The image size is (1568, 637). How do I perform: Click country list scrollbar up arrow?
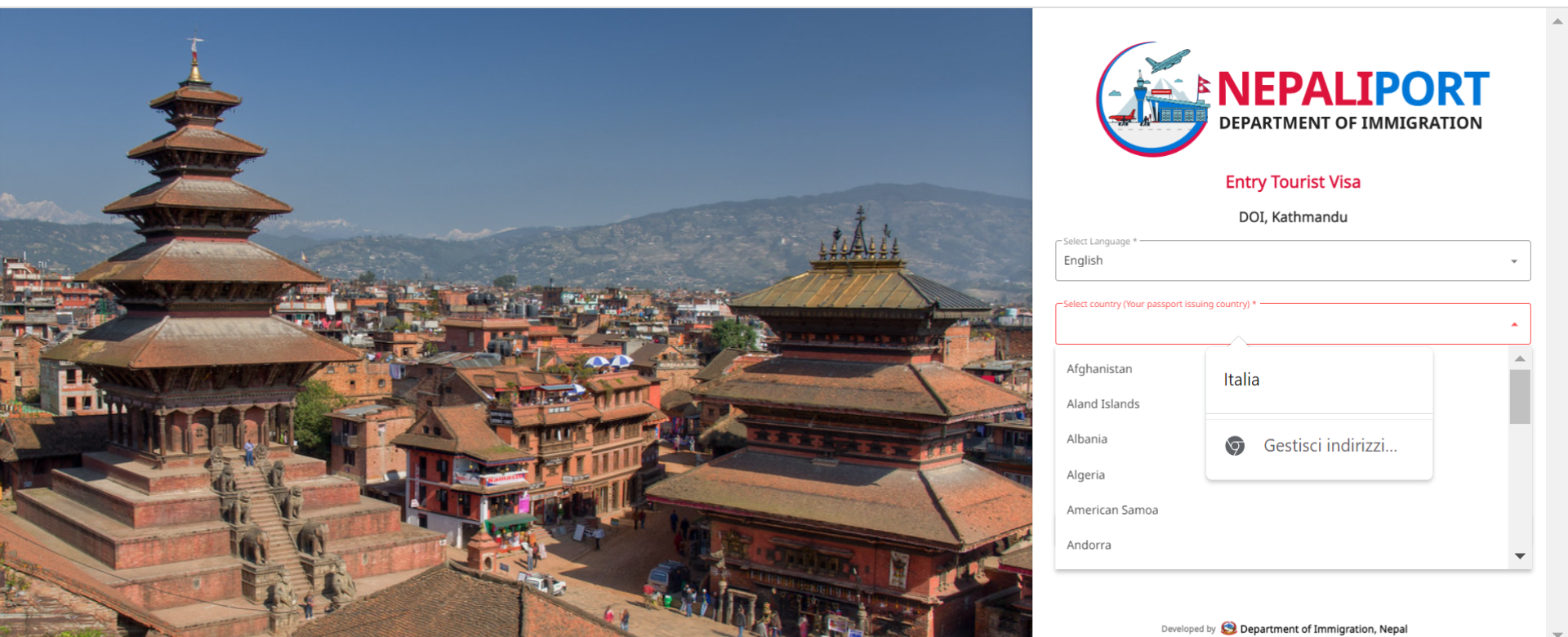click(x=1520, y=359)
